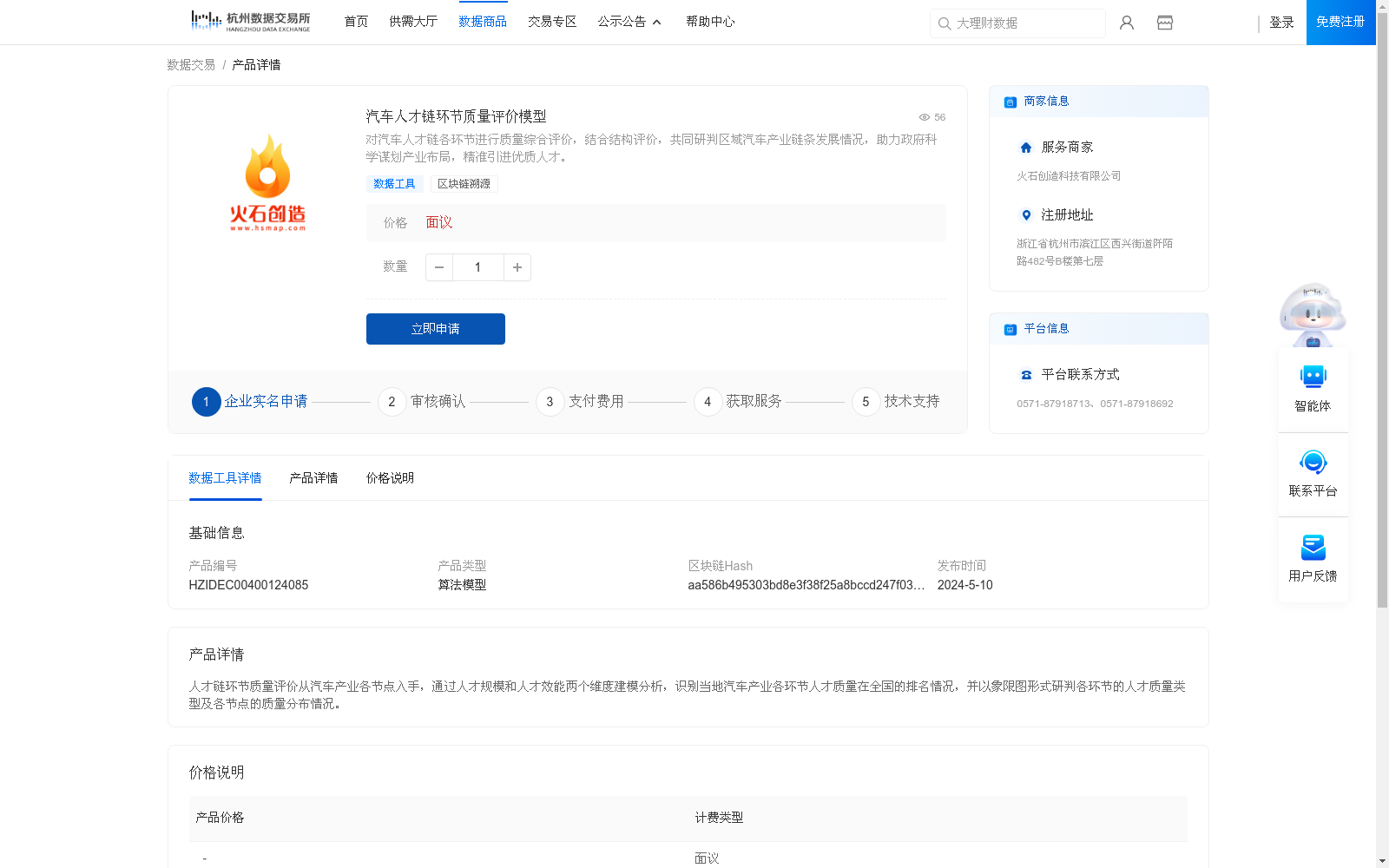Click the 区块链溯源 tag
Screen dimensions: 1389x868
click(x=464, y=184)
